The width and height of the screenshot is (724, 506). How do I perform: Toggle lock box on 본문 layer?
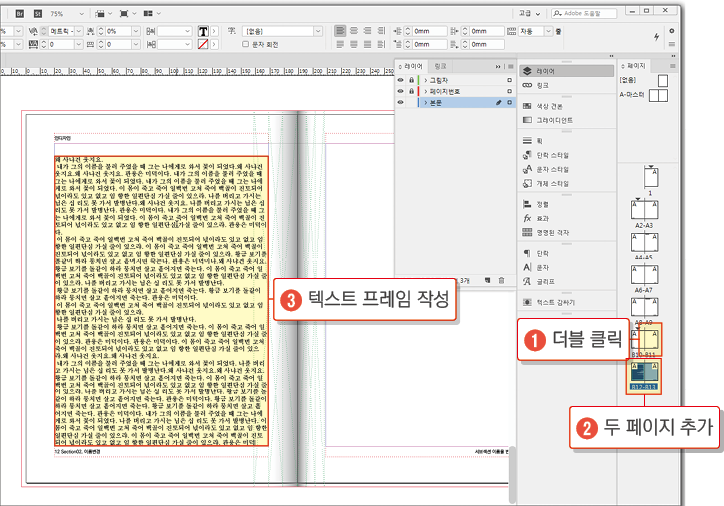411,102
